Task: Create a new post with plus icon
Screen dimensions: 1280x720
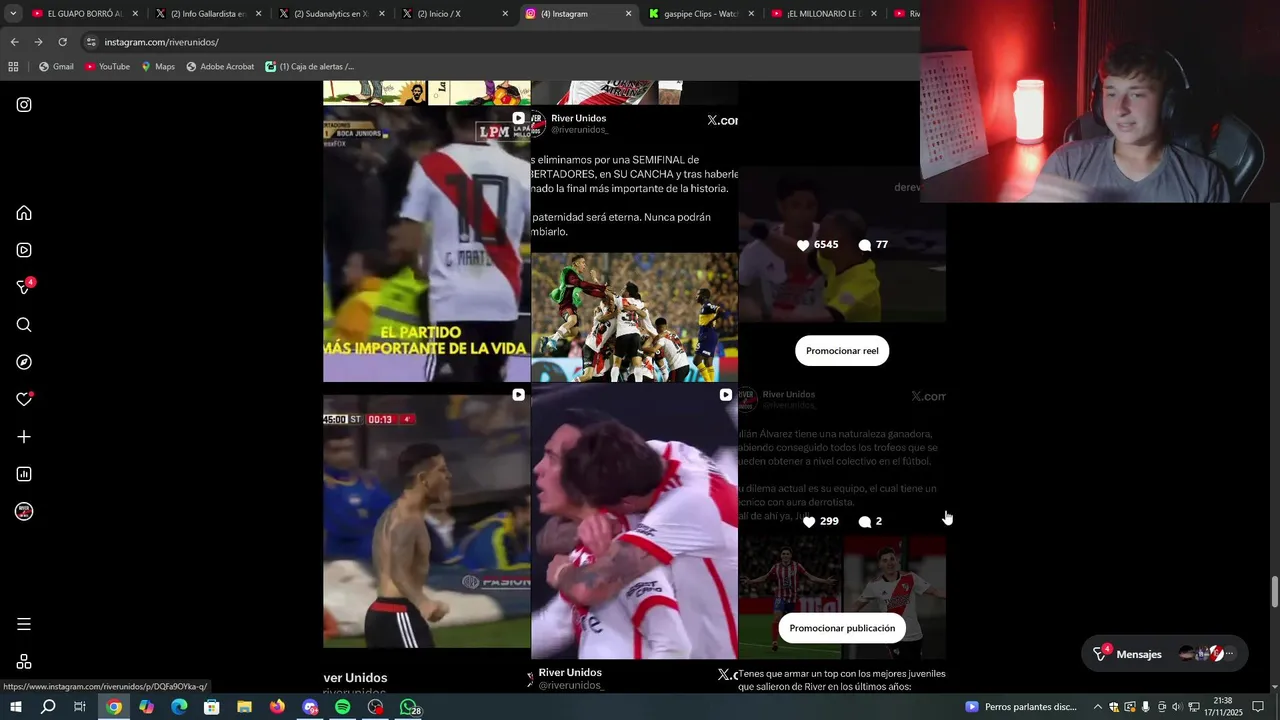Action: [24, 437]
